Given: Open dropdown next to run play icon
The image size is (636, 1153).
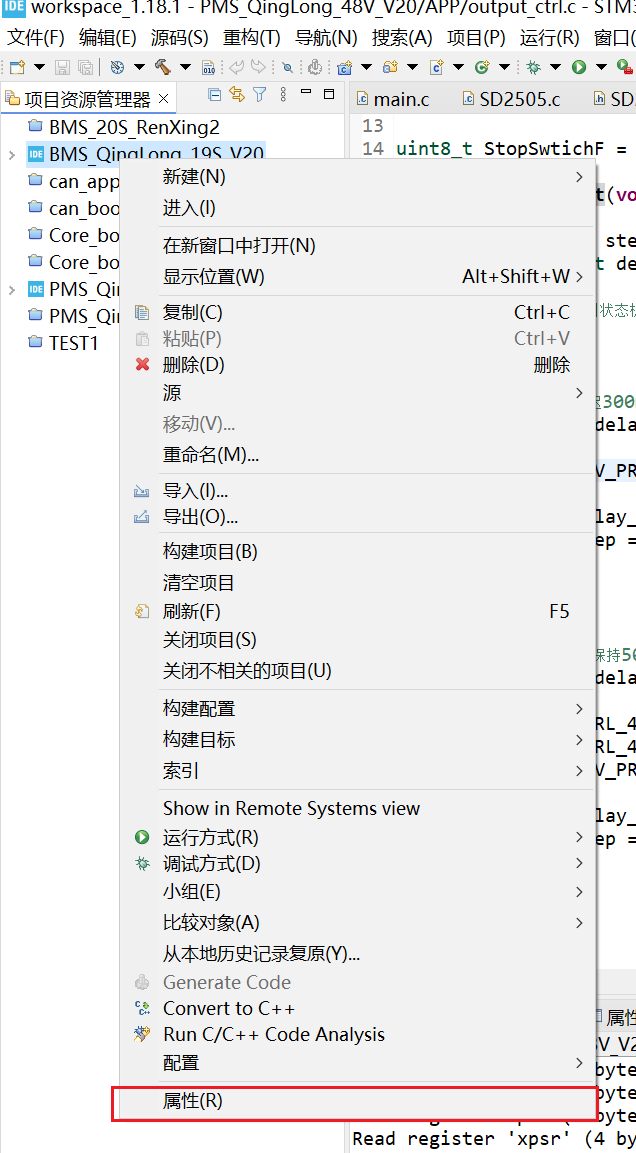Looking at the screenshot, I should pyautogui.click(x=601, y=68).
